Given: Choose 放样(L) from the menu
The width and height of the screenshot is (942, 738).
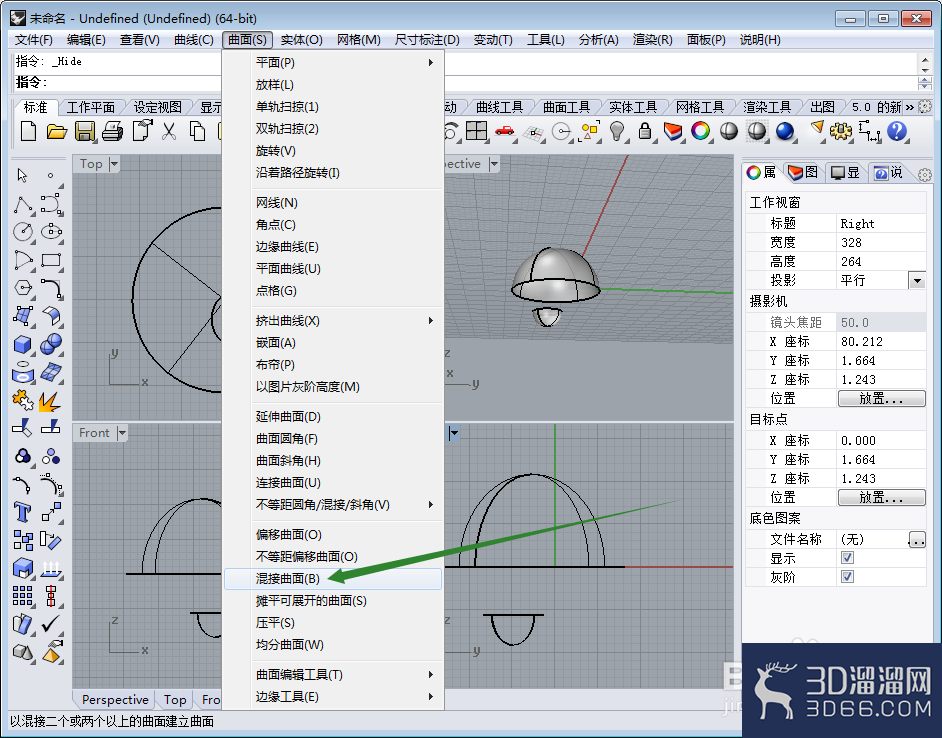Looking at the screenshot, I should tap(333, 85).
